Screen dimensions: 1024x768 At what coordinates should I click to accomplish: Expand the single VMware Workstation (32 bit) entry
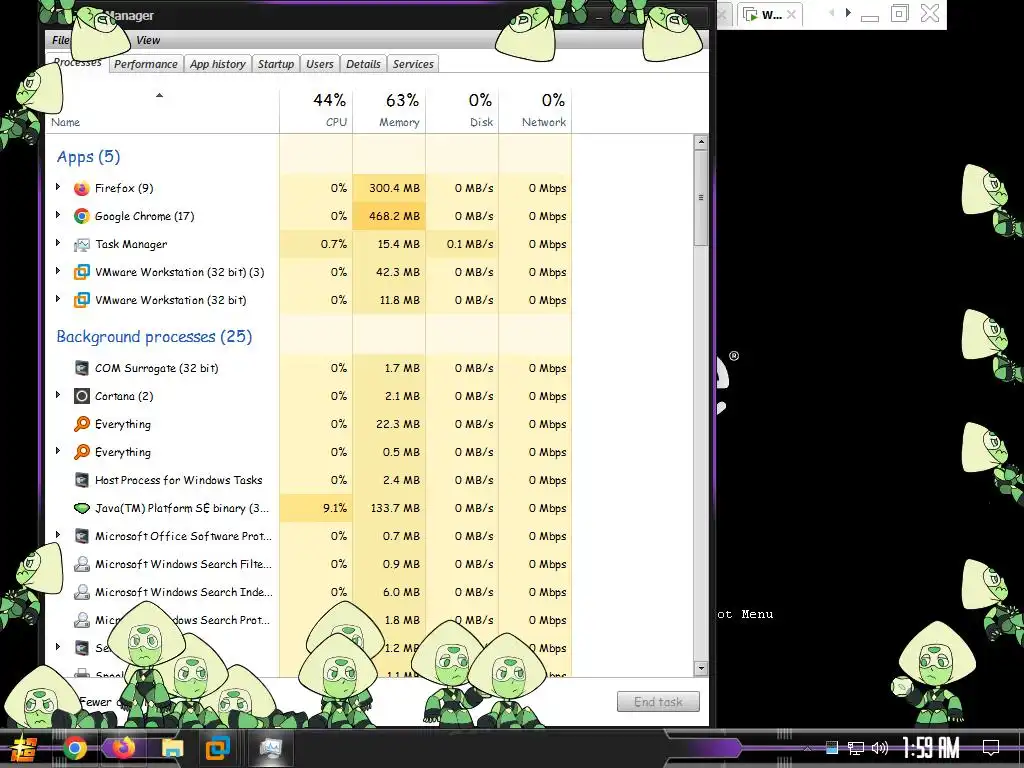pos(57,300)
